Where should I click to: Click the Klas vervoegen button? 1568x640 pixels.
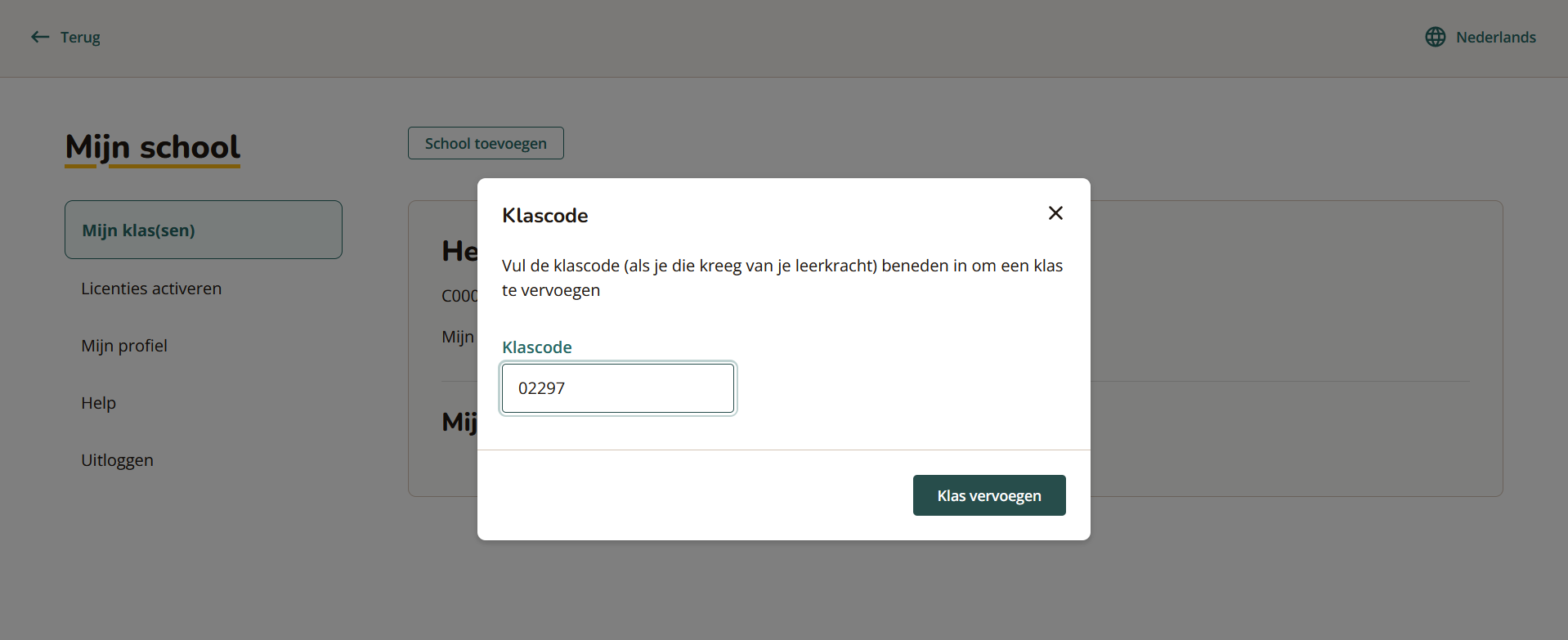(988, 495)
